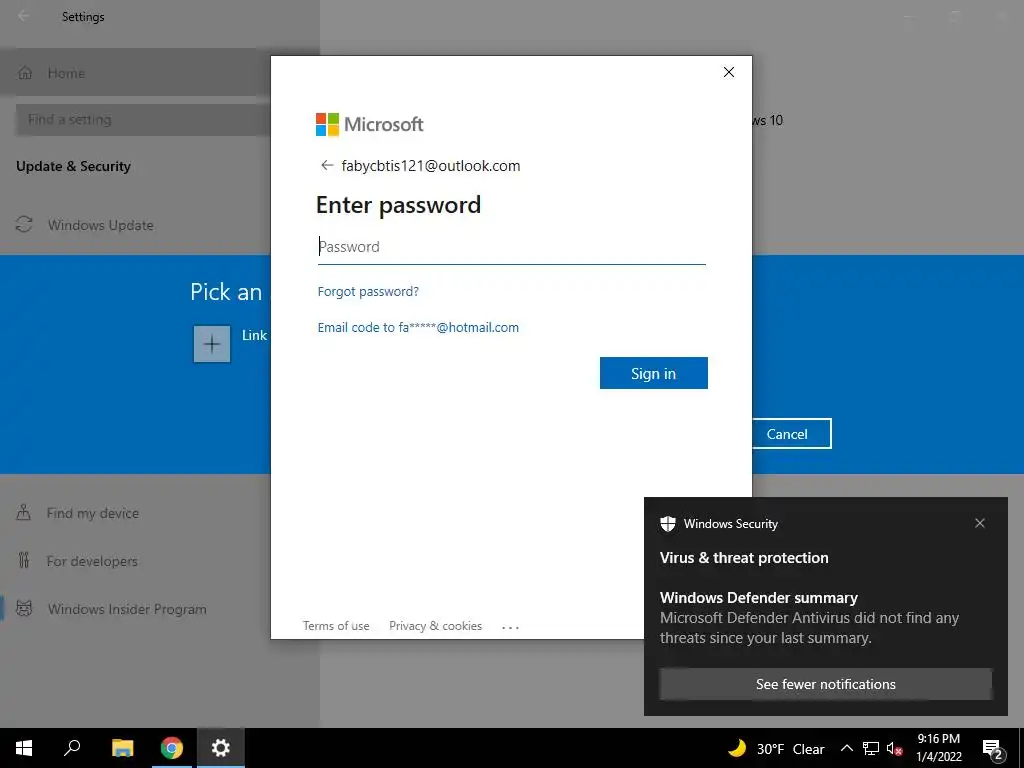This screenshot has height=768, width=1024.
Task: Open taskbar Search
Action: (x=72, y=748)
